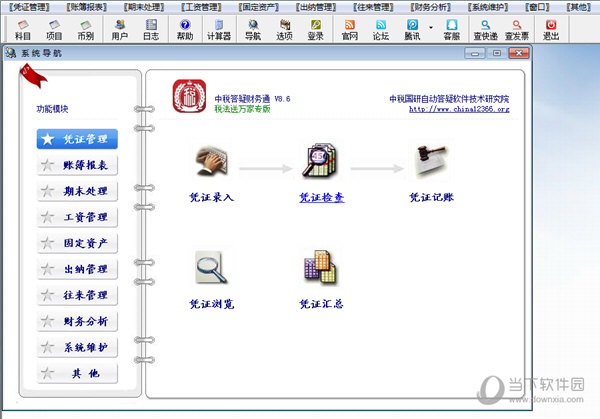Open the [凭证管理] menu
Viewport: 600px width, 419px height.
[x=29, y=7]
